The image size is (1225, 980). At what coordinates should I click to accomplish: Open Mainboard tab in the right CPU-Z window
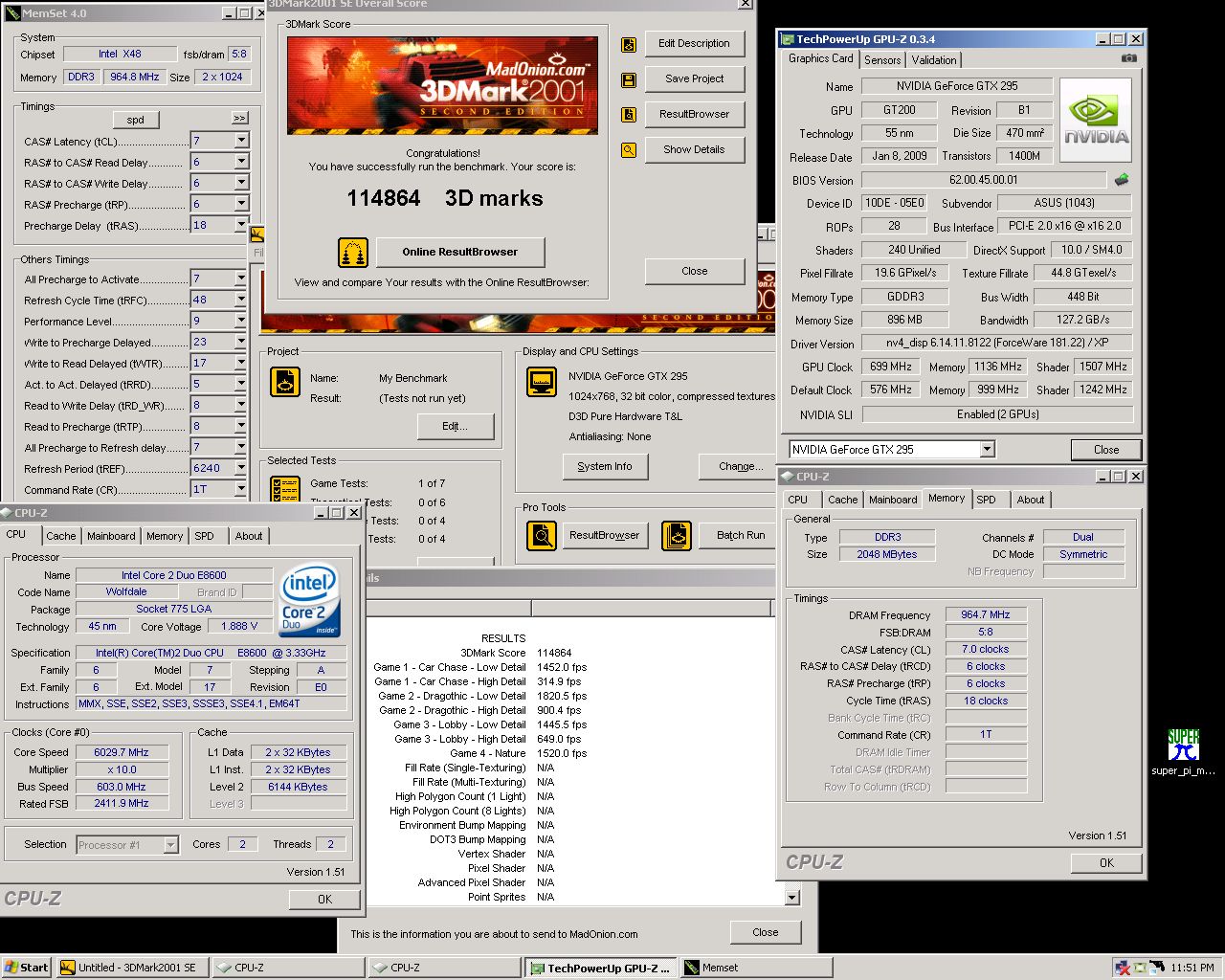(x=892, y=500)
